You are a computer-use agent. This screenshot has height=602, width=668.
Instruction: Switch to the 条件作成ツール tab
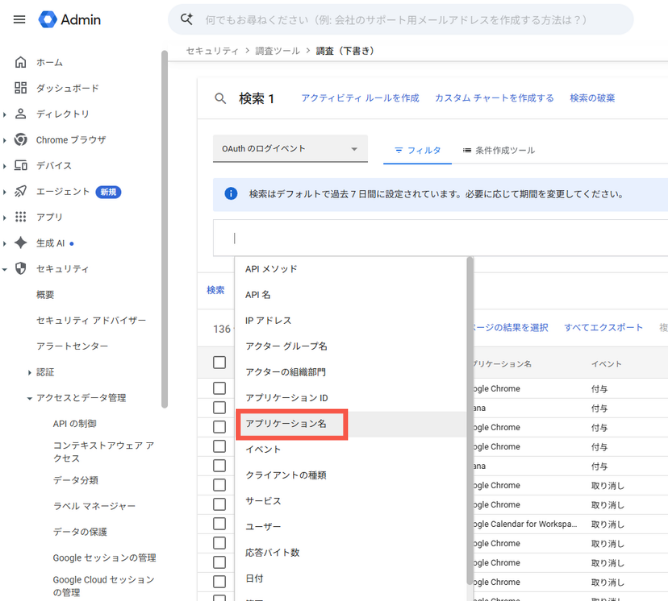pos(498,150)
